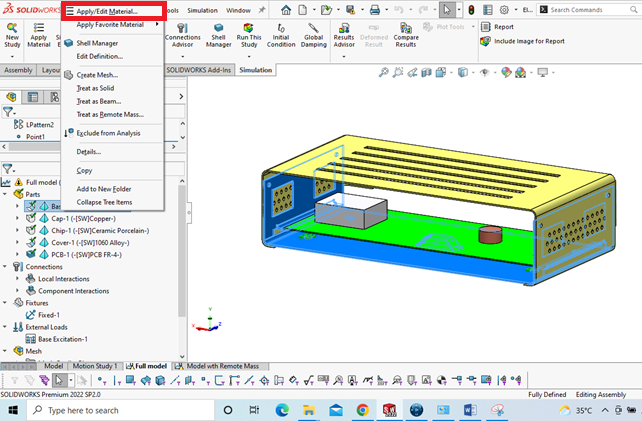Viewport: 642px width, 421px height.
Task: Open Model with Remote Mass tab
Action: (222, 366)
